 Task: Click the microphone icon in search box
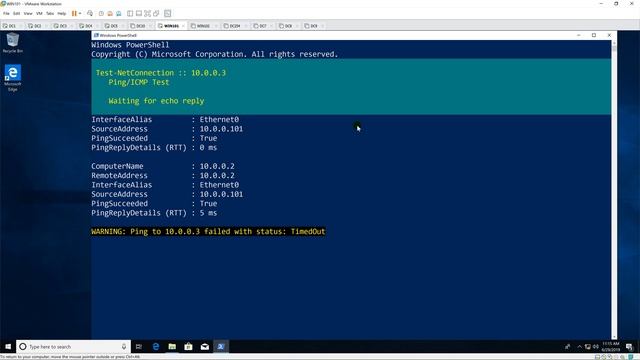tap(124, 347)
